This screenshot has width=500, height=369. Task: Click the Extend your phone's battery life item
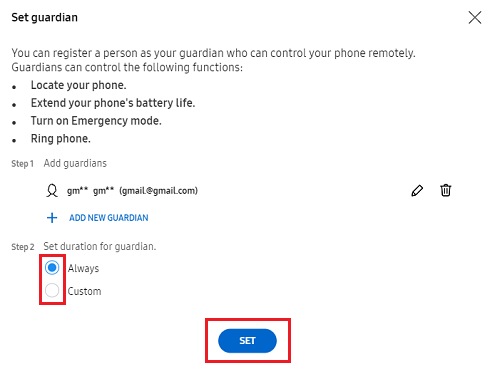click(x=113, y=103)
